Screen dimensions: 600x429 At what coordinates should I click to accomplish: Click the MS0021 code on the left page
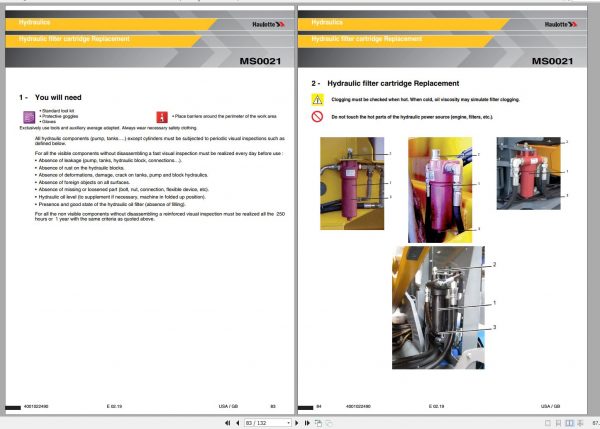point(260,61)
